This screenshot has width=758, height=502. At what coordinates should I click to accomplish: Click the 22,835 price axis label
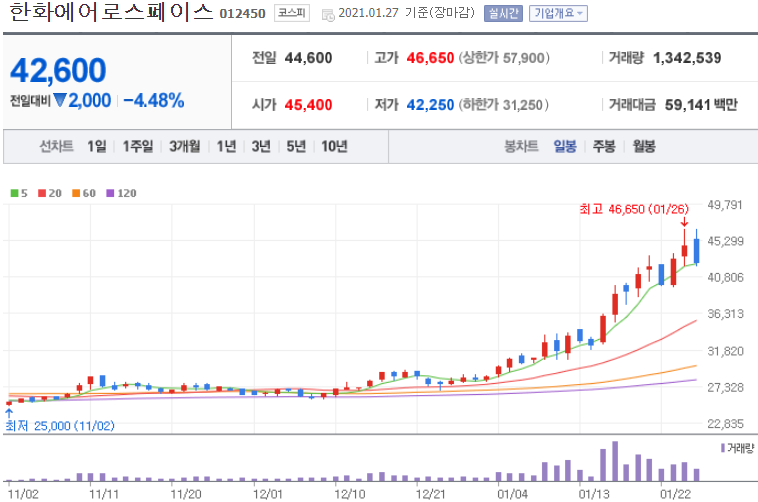[x=725, y=424]
